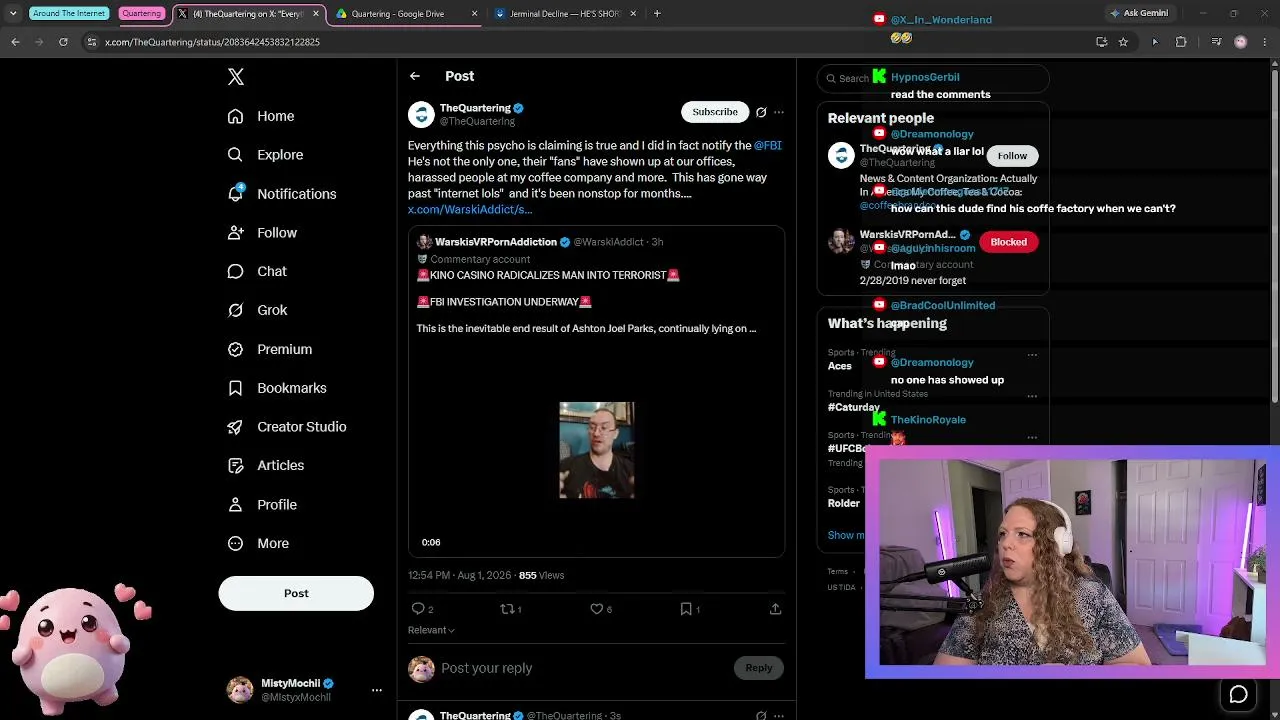Close the Quartering - Google Drive tab
This screenshot has height=720, width=1280.
(x=475, y=14)
